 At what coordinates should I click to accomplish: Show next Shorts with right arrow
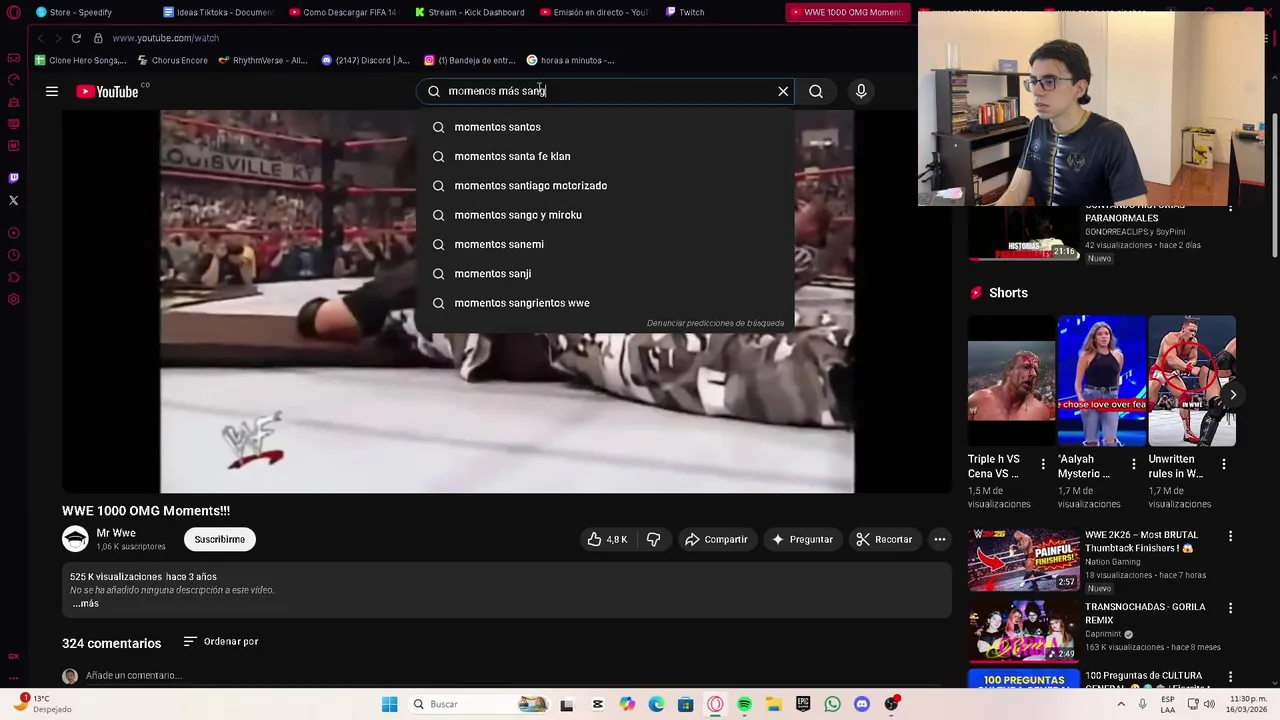point(1233,394)
